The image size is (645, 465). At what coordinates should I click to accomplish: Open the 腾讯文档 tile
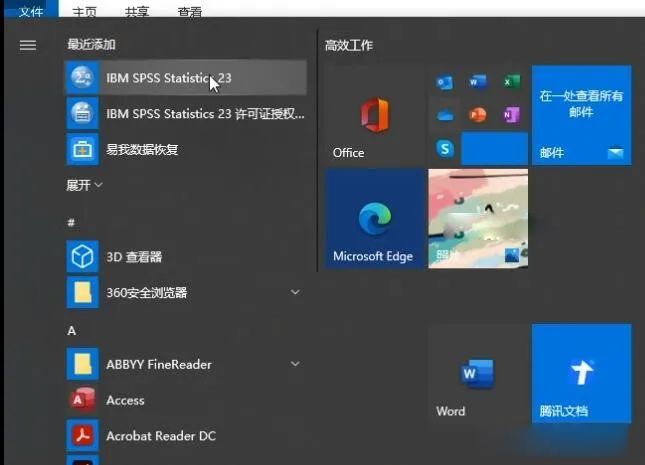tap(581, 374)
